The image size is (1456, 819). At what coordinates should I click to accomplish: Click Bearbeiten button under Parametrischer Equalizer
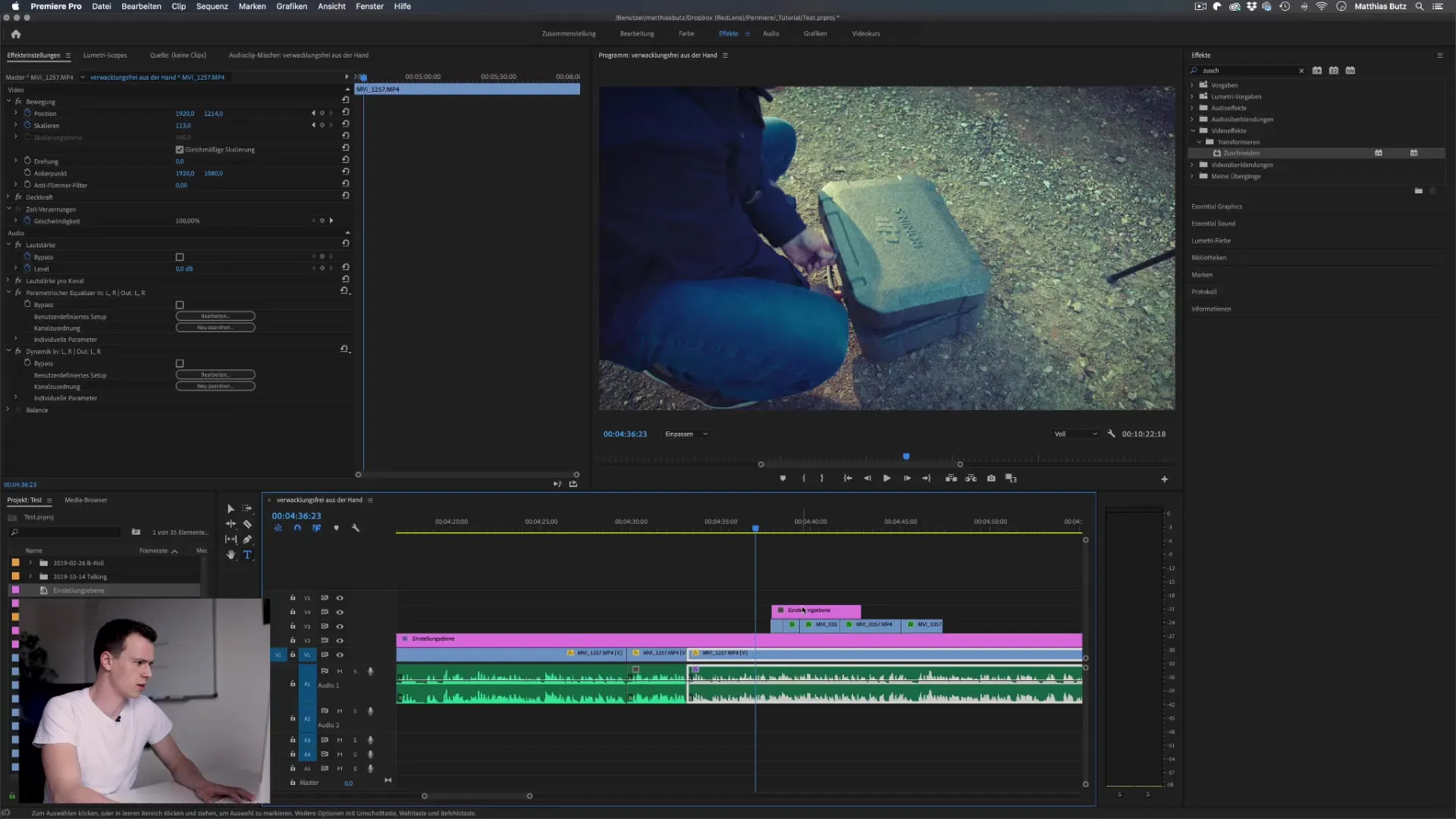[x=215, y=316]
